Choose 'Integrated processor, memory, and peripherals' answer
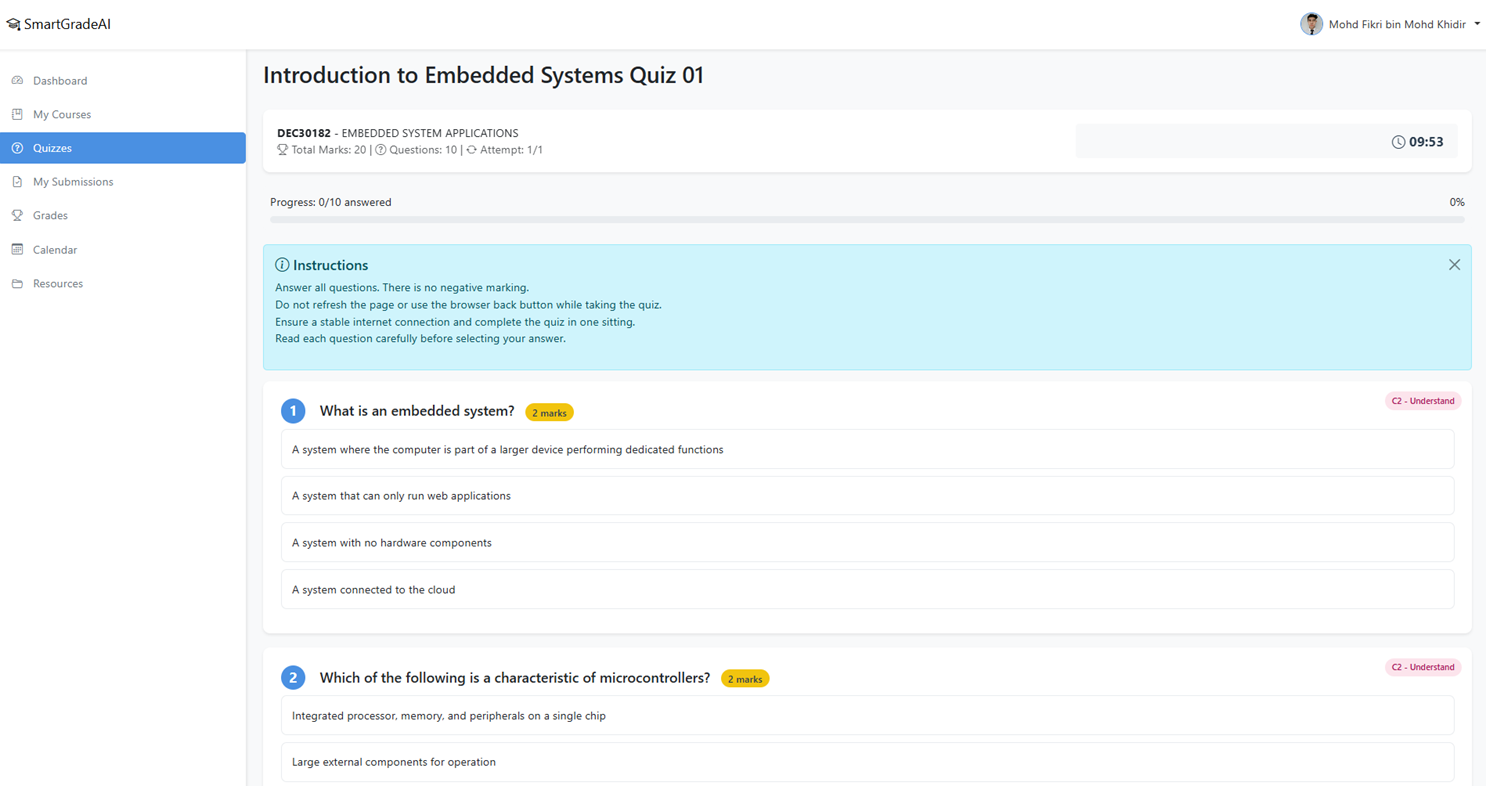1486x786 pixels. 866,716
